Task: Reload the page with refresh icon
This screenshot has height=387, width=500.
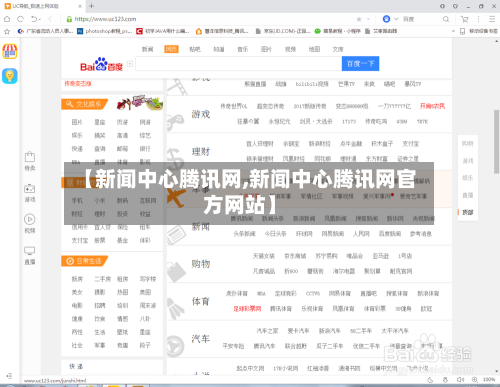Action: tap(21, 19)
